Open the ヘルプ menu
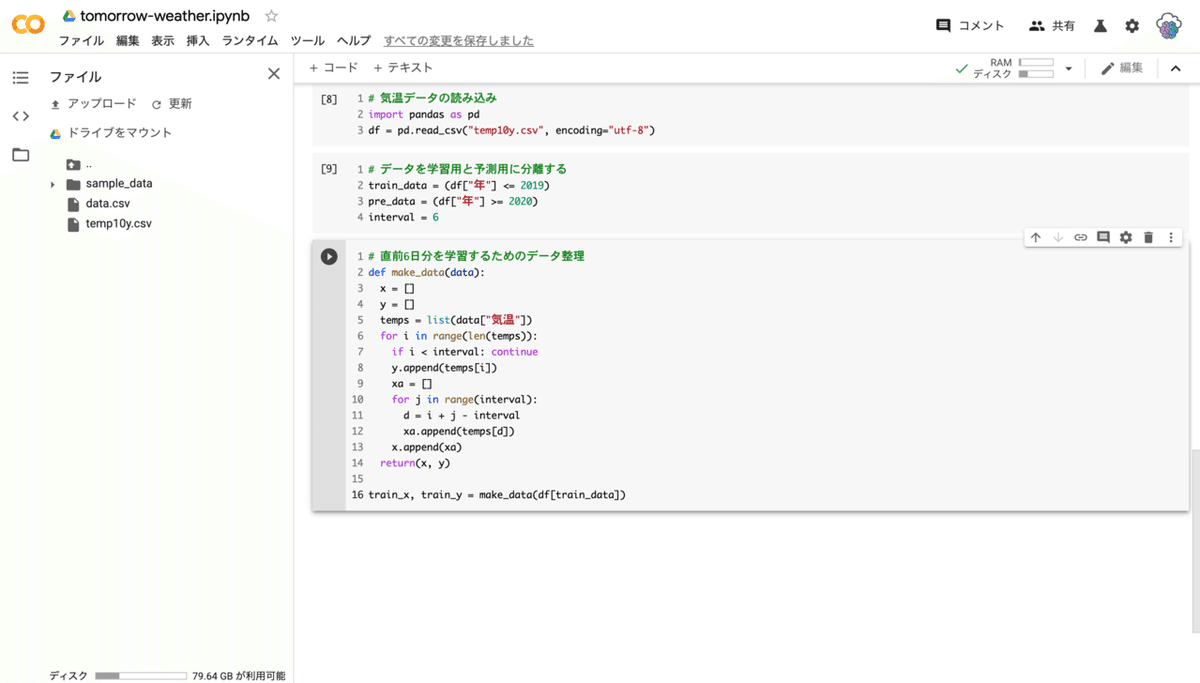 (x=353, y=41)
